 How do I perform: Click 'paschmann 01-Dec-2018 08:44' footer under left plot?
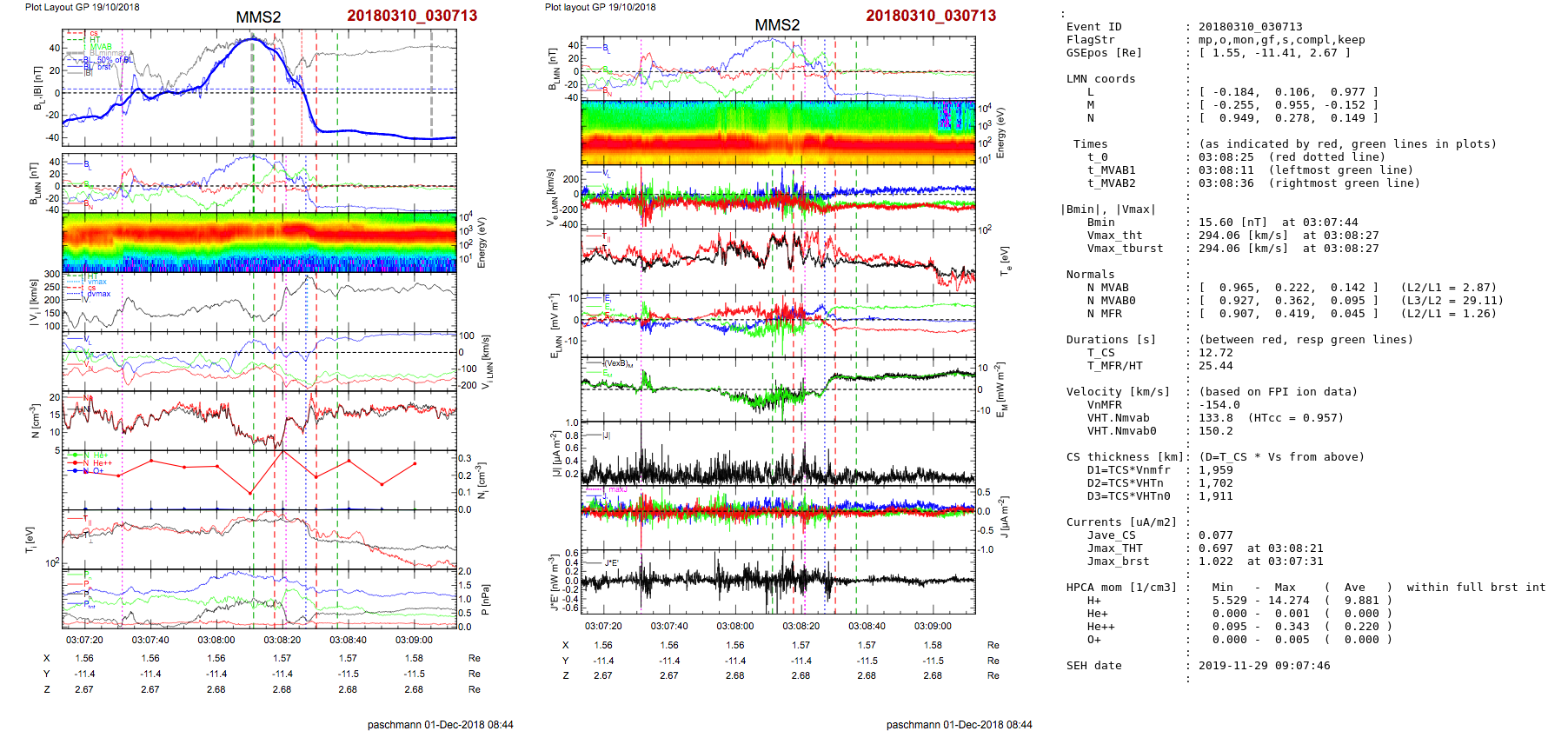click(441, 725)
